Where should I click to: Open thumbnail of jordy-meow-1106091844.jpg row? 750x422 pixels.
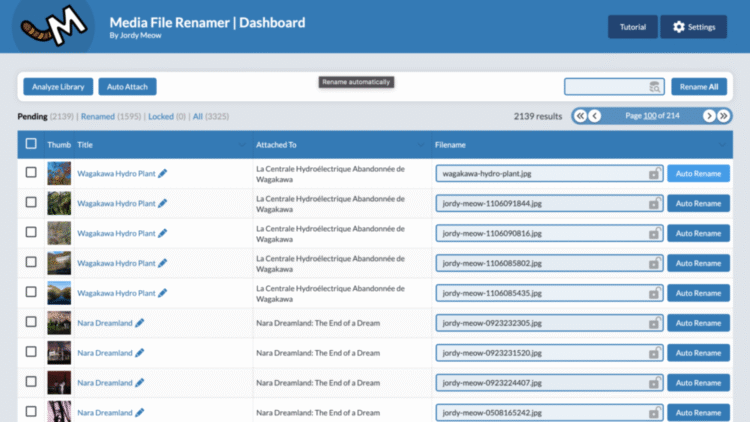[59, 203]
